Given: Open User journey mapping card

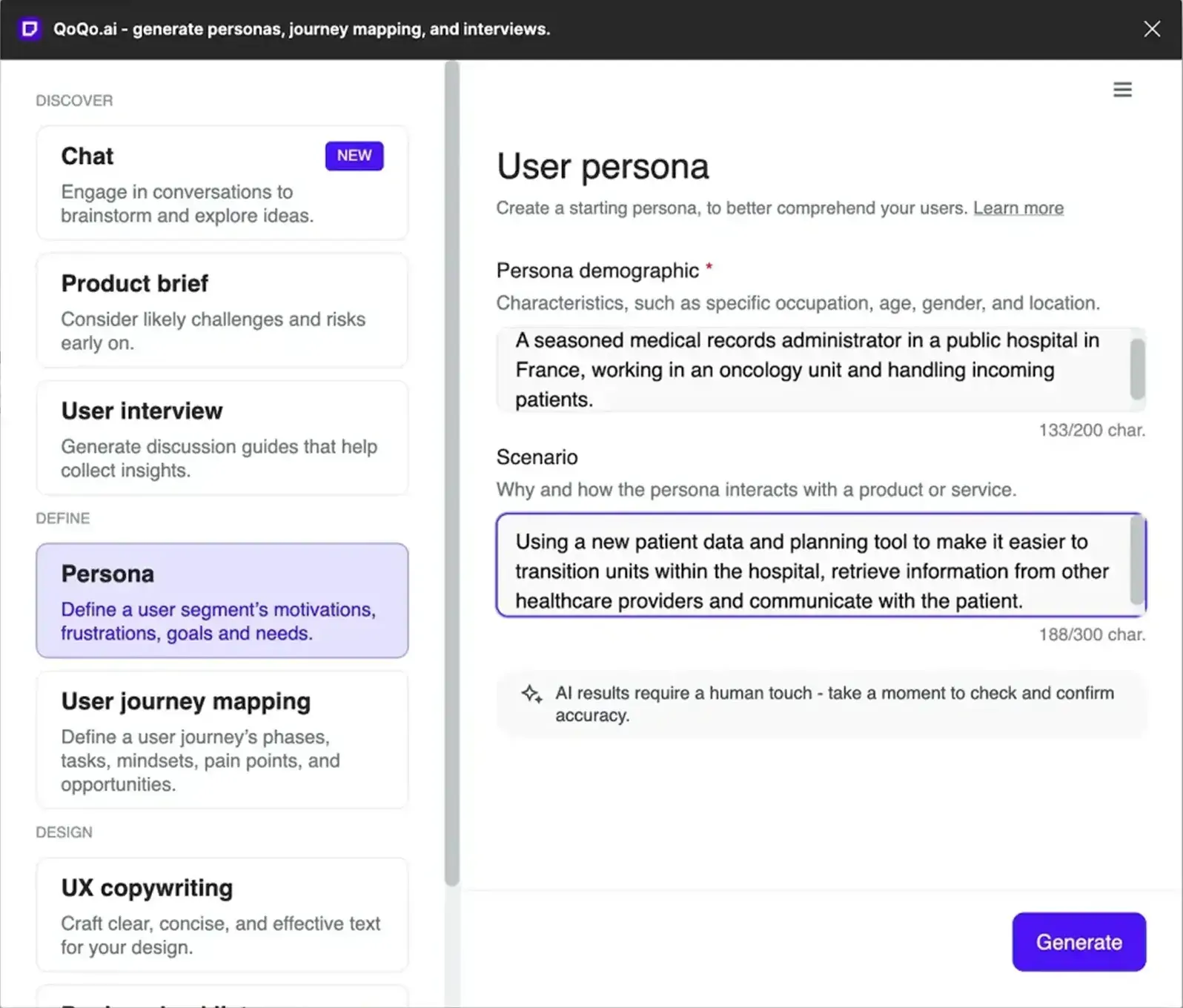Looking at the screenshot, I should click(x=222, y=740).
